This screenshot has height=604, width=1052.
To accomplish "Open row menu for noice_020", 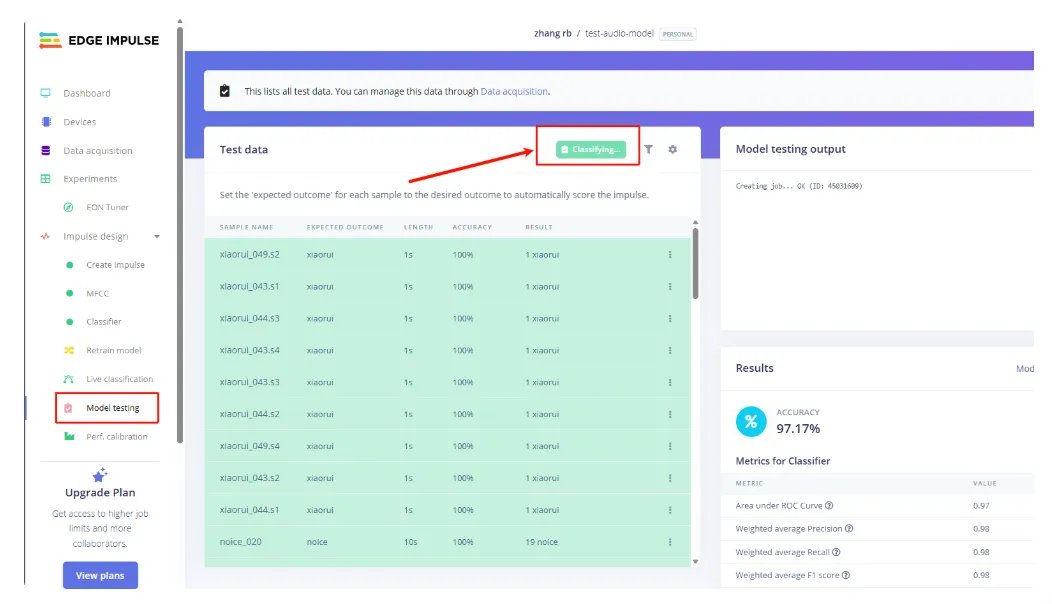I will pyautogui.click(x=670, y=542).
